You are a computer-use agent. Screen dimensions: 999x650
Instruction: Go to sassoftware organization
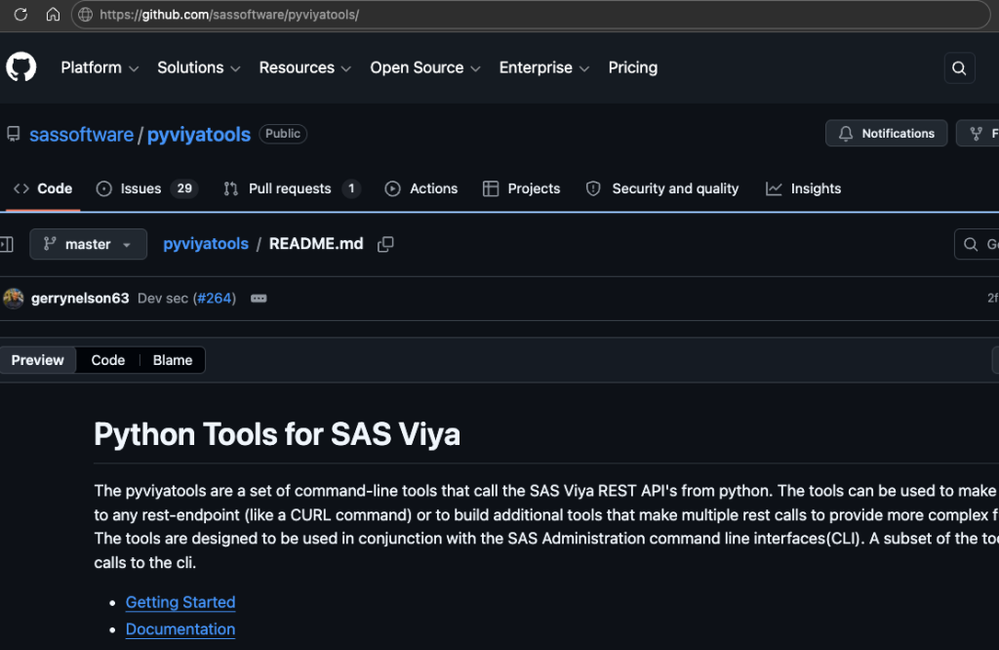82,134
